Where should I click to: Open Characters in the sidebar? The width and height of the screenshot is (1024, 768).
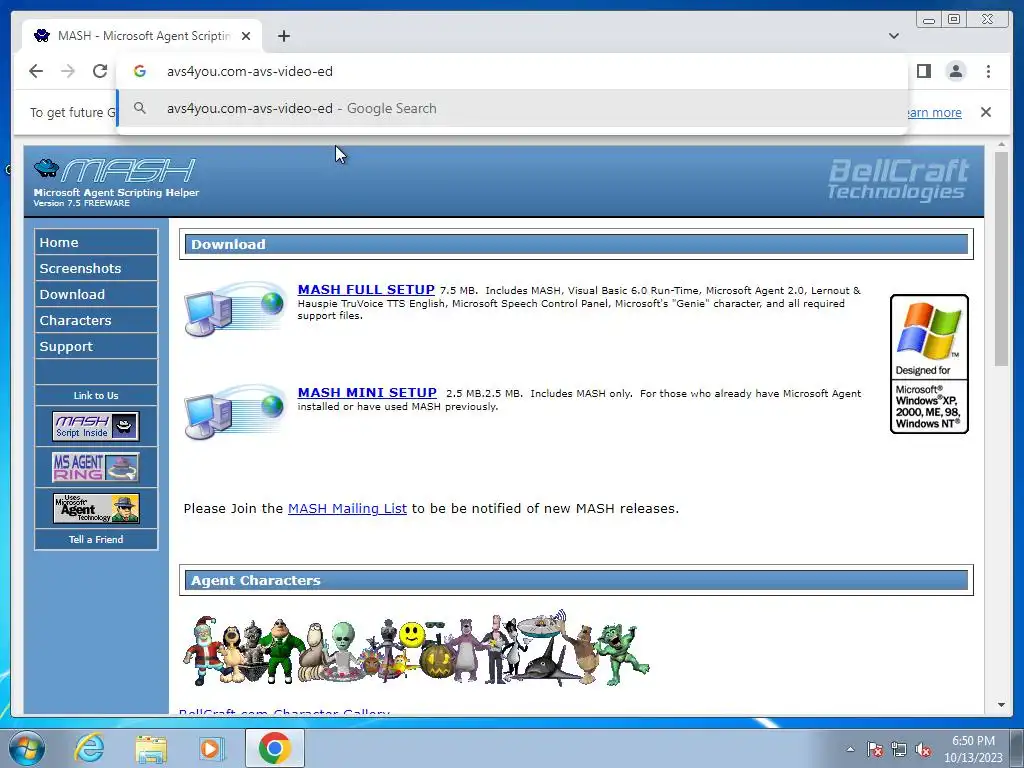[96, 321]
